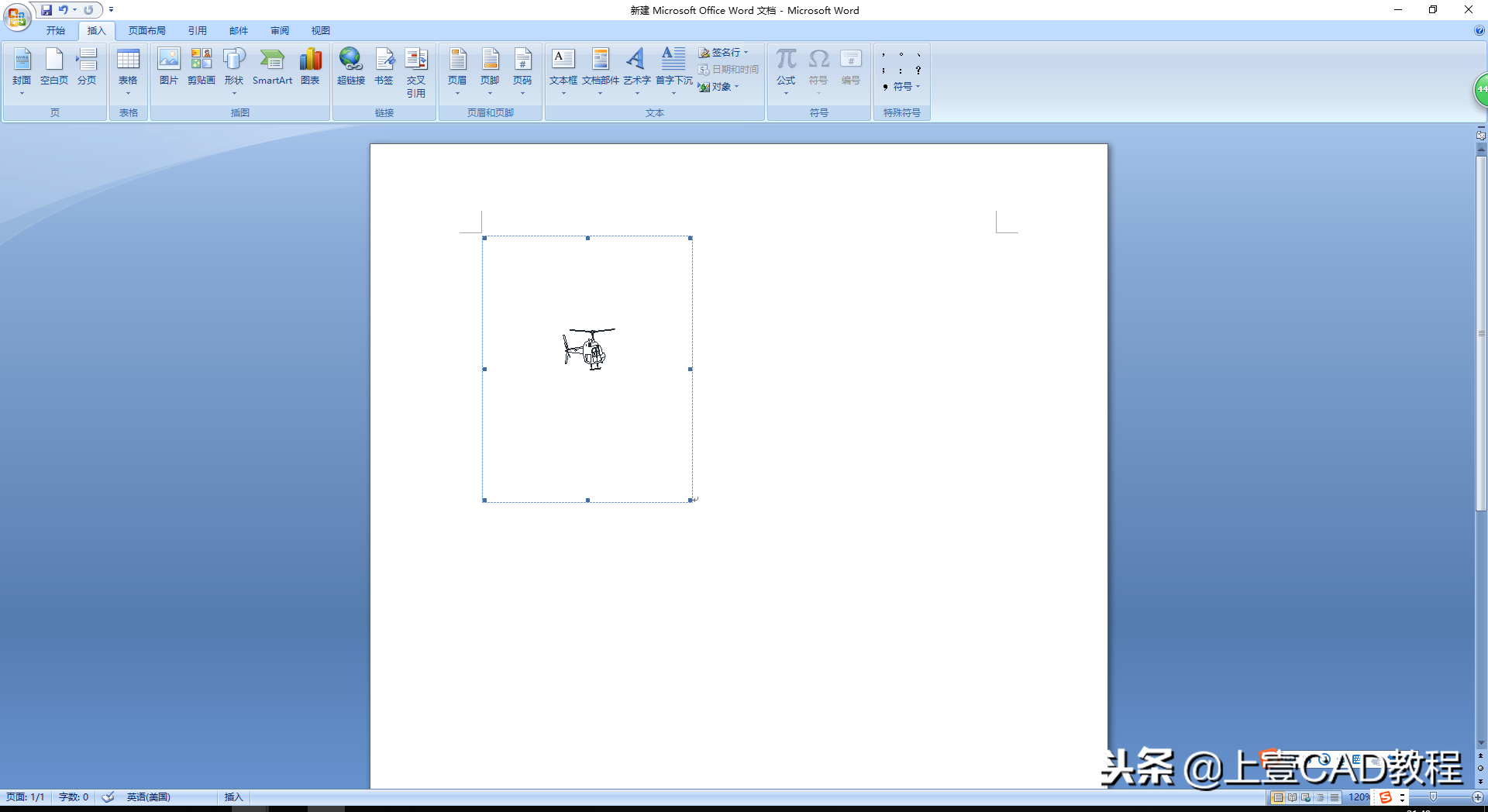Switch to Outline view
Image resolution: width=1488 pixels, height=812 pixels.
click(x=1320, y=797)
